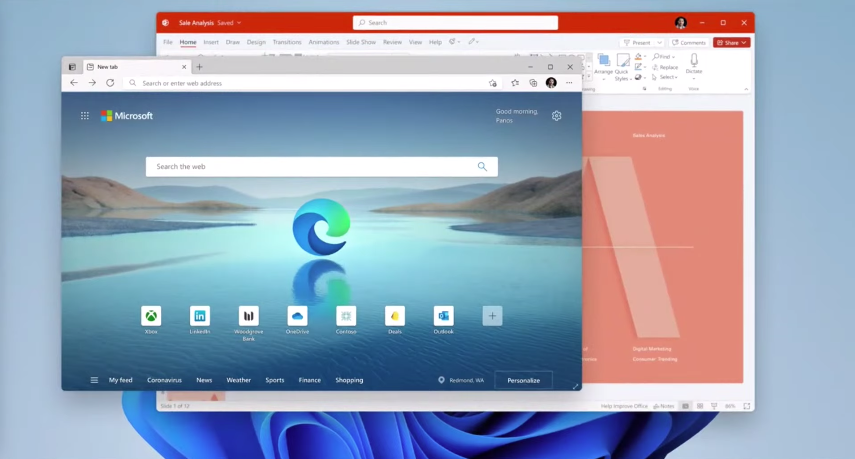The height and width of the screenshot is (459, 855).
Task: Switch to PowerPoint Transitions tab
Action: click(x=287, y=42)
